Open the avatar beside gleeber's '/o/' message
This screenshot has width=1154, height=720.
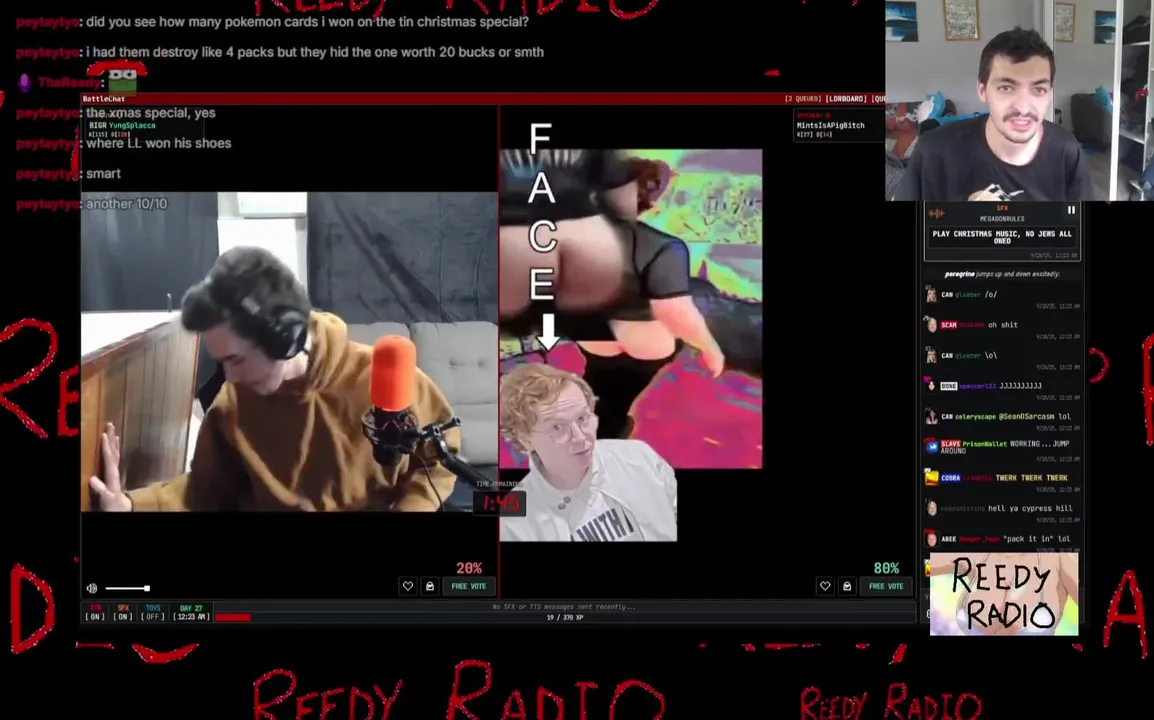[931, 295]
